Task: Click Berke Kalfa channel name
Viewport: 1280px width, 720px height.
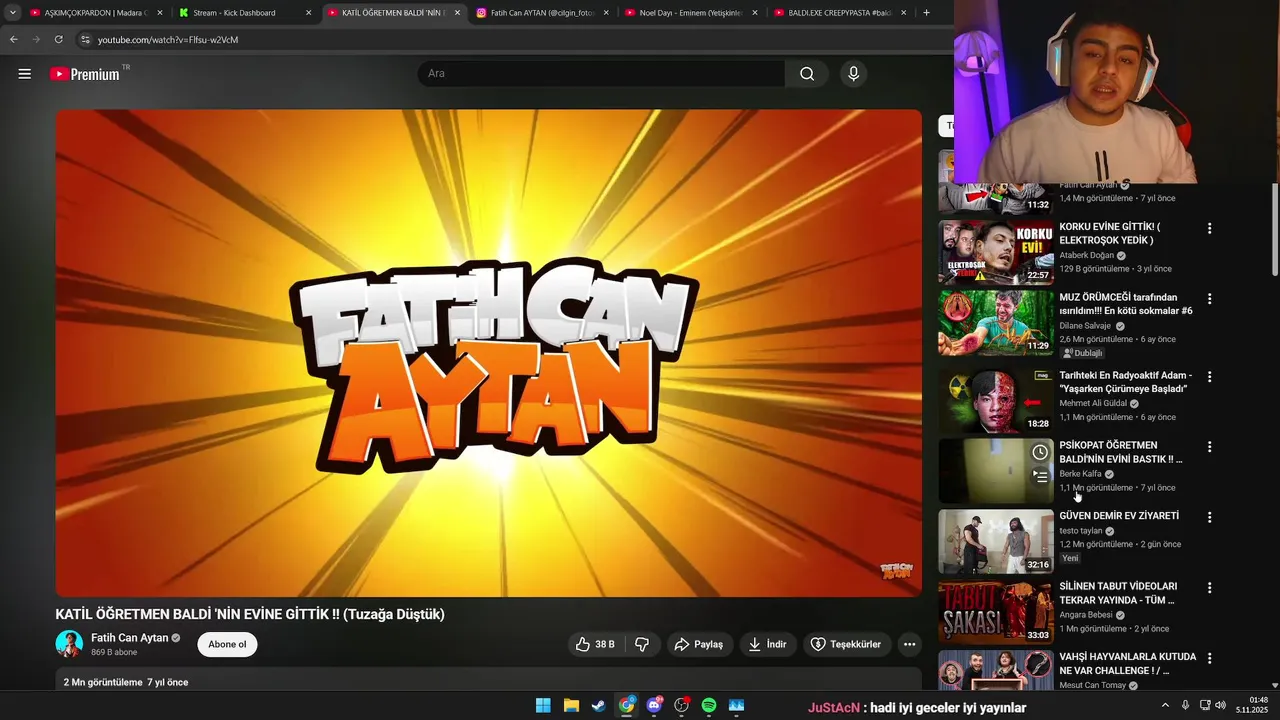Action: [x=1080, y=474]
